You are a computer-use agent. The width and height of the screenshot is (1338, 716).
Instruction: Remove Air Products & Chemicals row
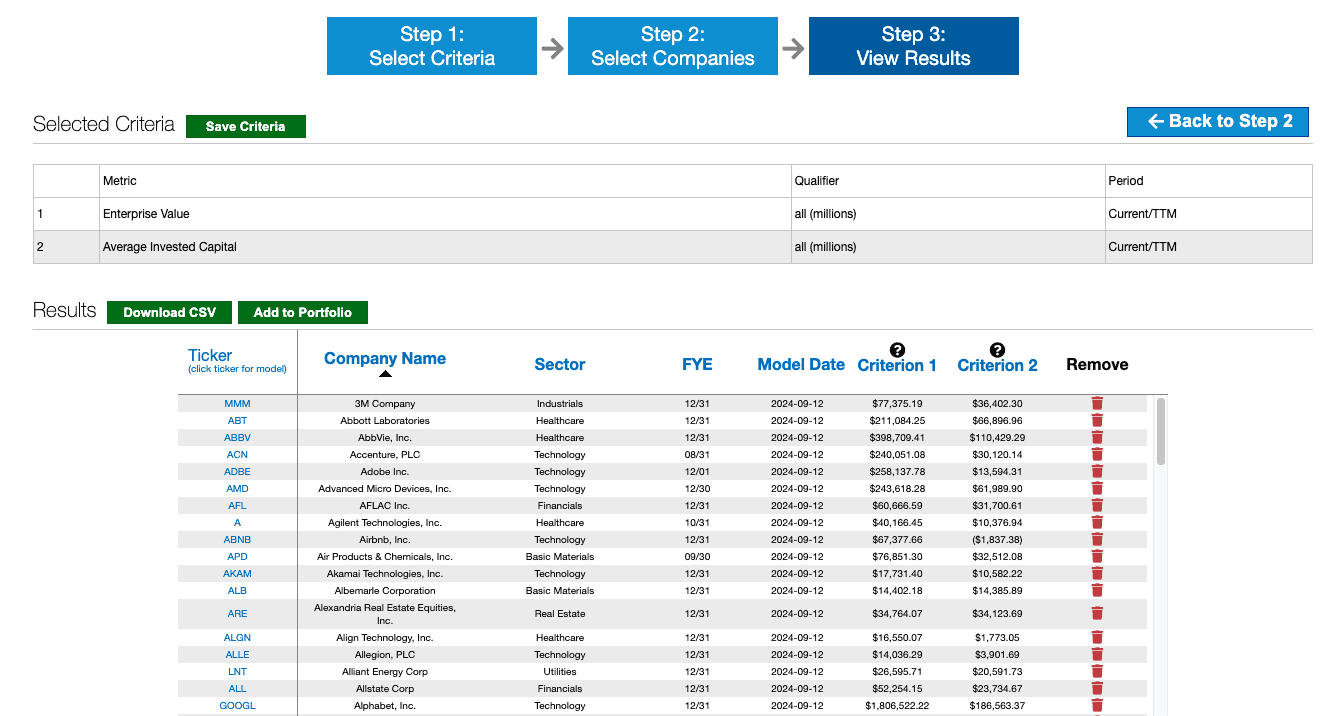click(1097, 557)
